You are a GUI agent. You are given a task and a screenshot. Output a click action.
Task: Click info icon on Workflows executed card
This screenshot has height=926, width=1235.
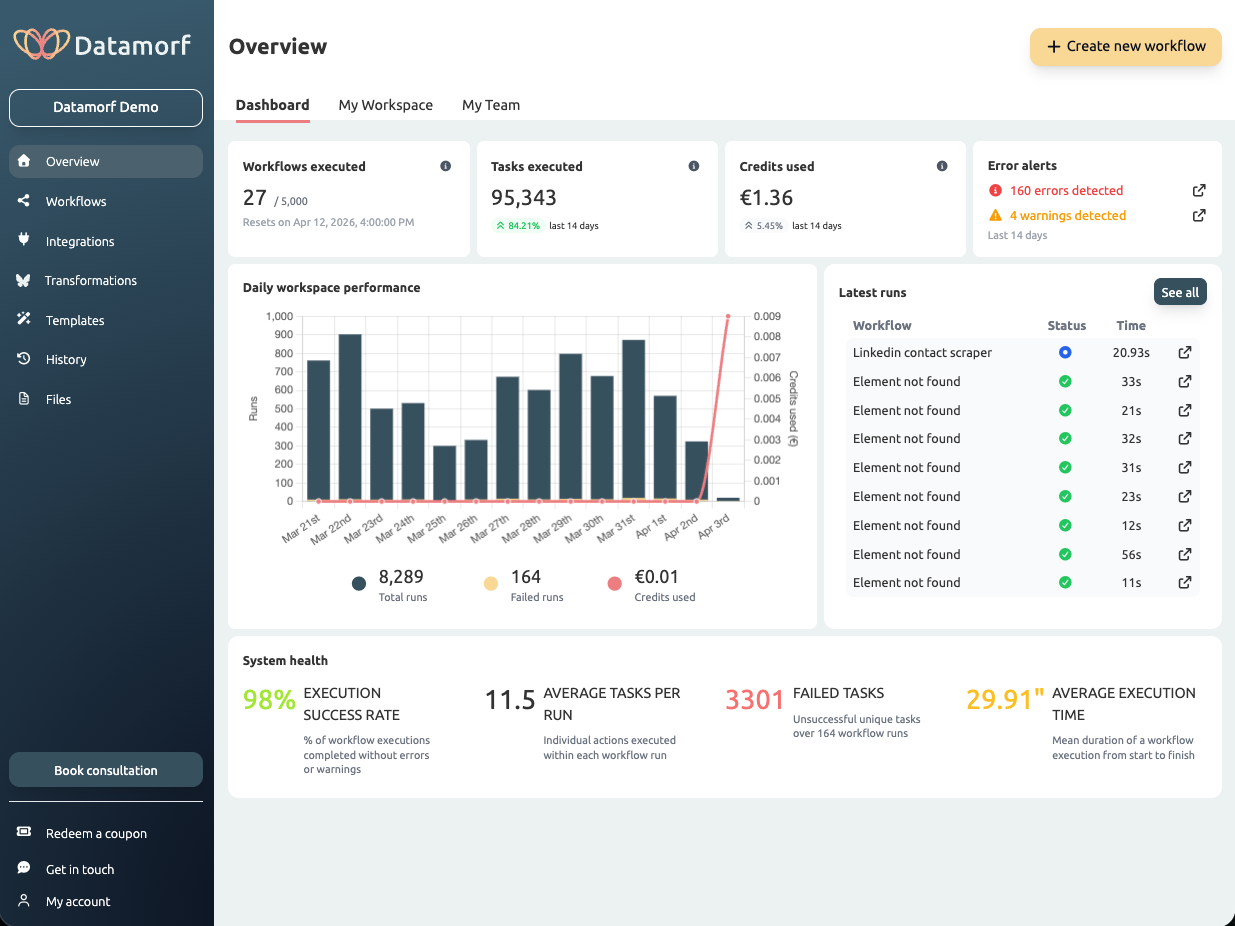pos(446,166)
